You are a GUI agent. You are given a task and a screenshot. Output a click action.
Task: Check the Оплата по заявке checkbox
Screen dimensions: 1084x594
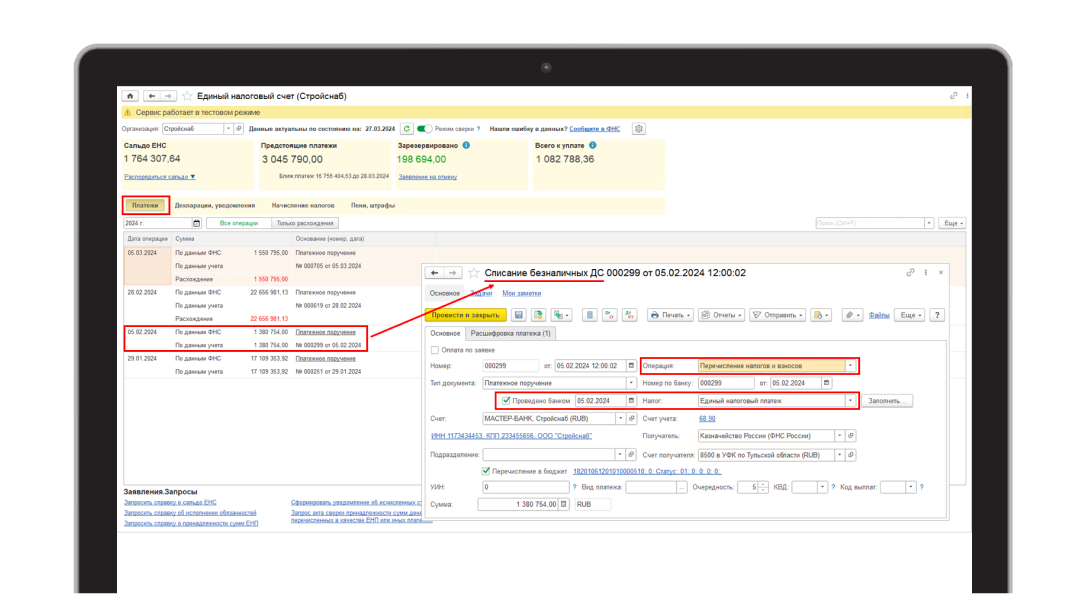pyautogui.click(x=434, y=350)
